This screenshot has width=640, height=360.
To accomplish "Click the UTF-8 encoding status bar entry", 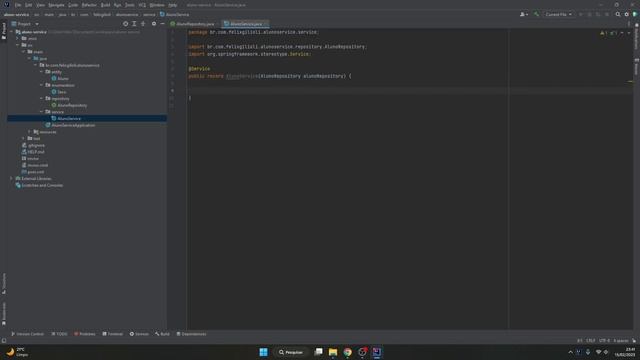I will [604, 340].
